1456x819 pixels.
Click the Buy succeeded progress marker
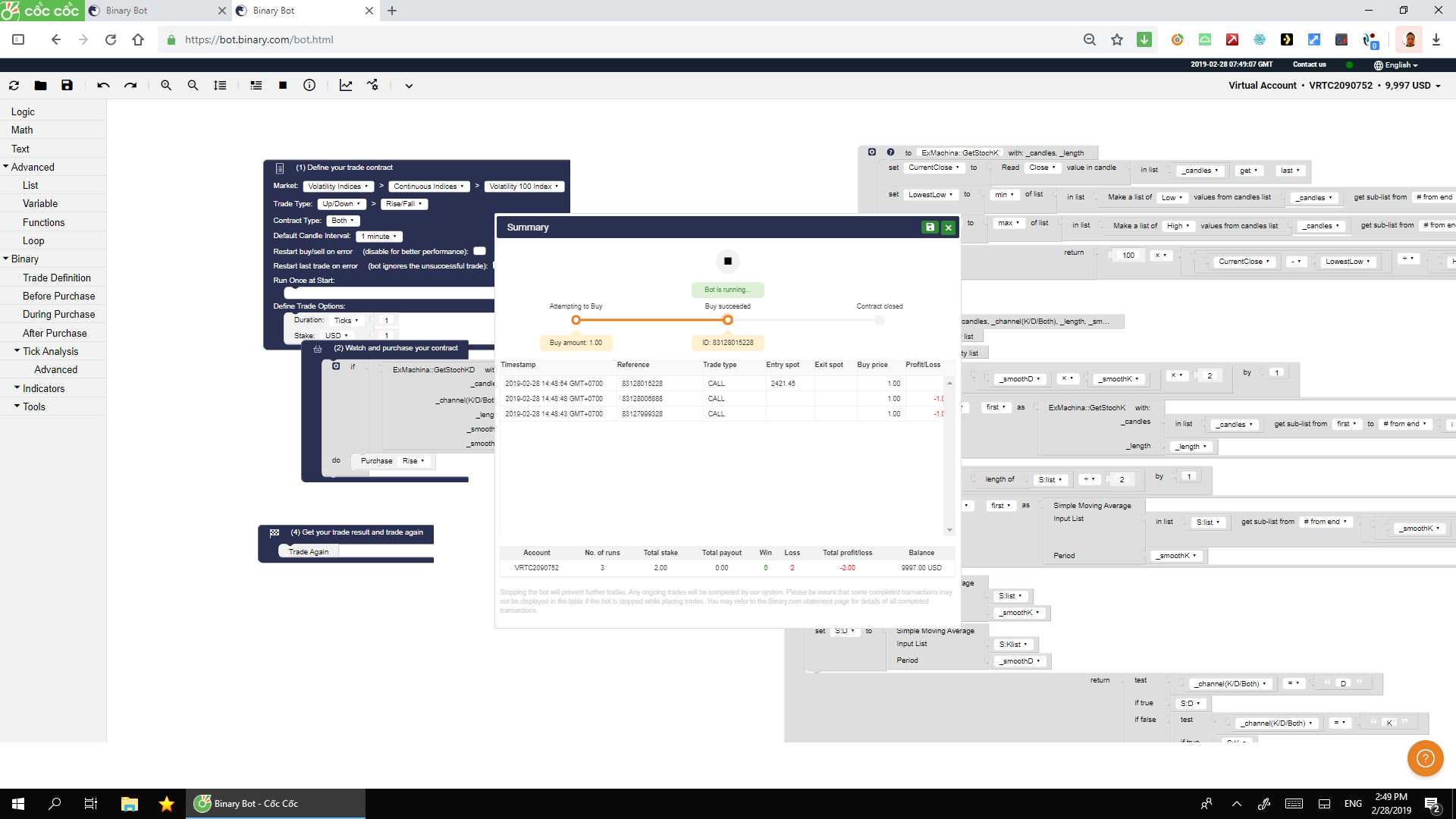727,320
